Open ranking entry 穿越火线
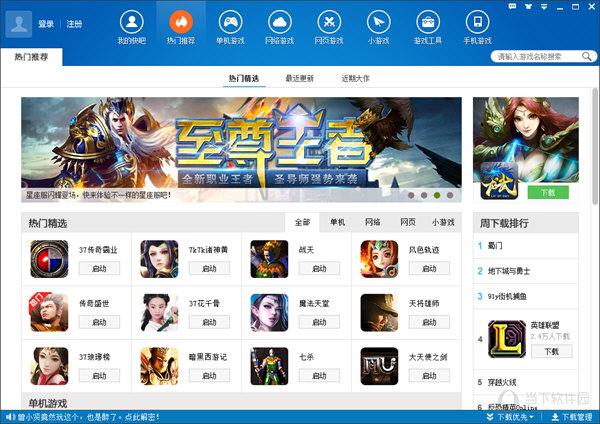 pos(502,382)
